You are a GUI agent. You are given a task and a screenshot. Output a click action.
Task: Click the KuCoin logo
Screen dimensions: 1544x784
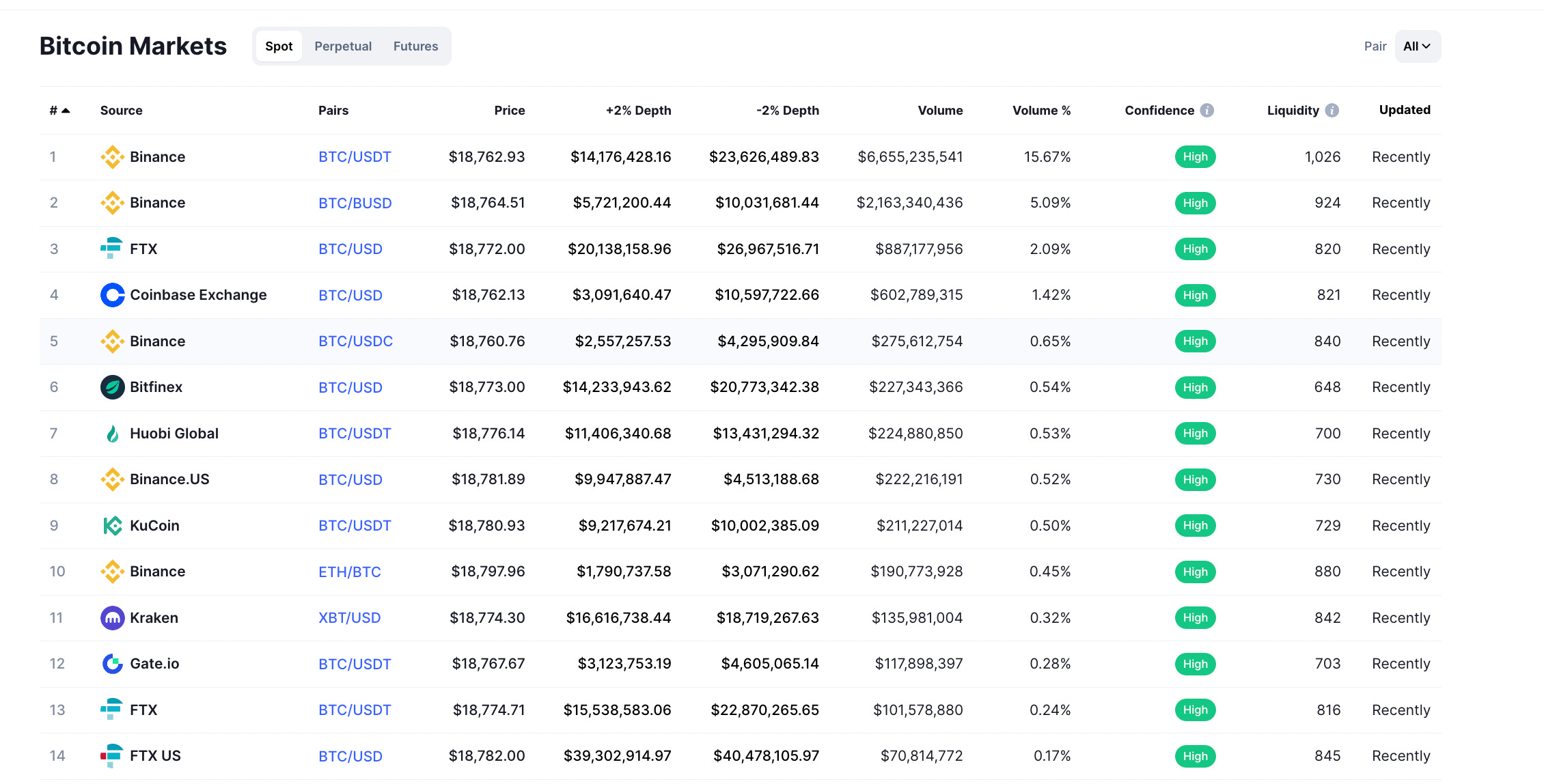112,525
